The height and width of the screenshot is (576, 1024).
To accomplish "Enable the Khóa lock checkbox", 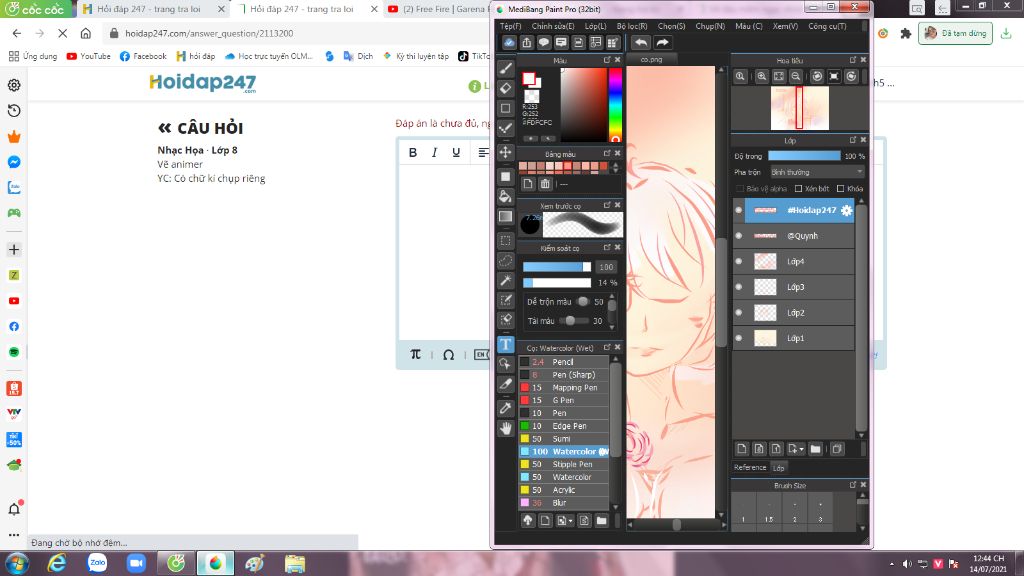I will [x=840, y=189].
